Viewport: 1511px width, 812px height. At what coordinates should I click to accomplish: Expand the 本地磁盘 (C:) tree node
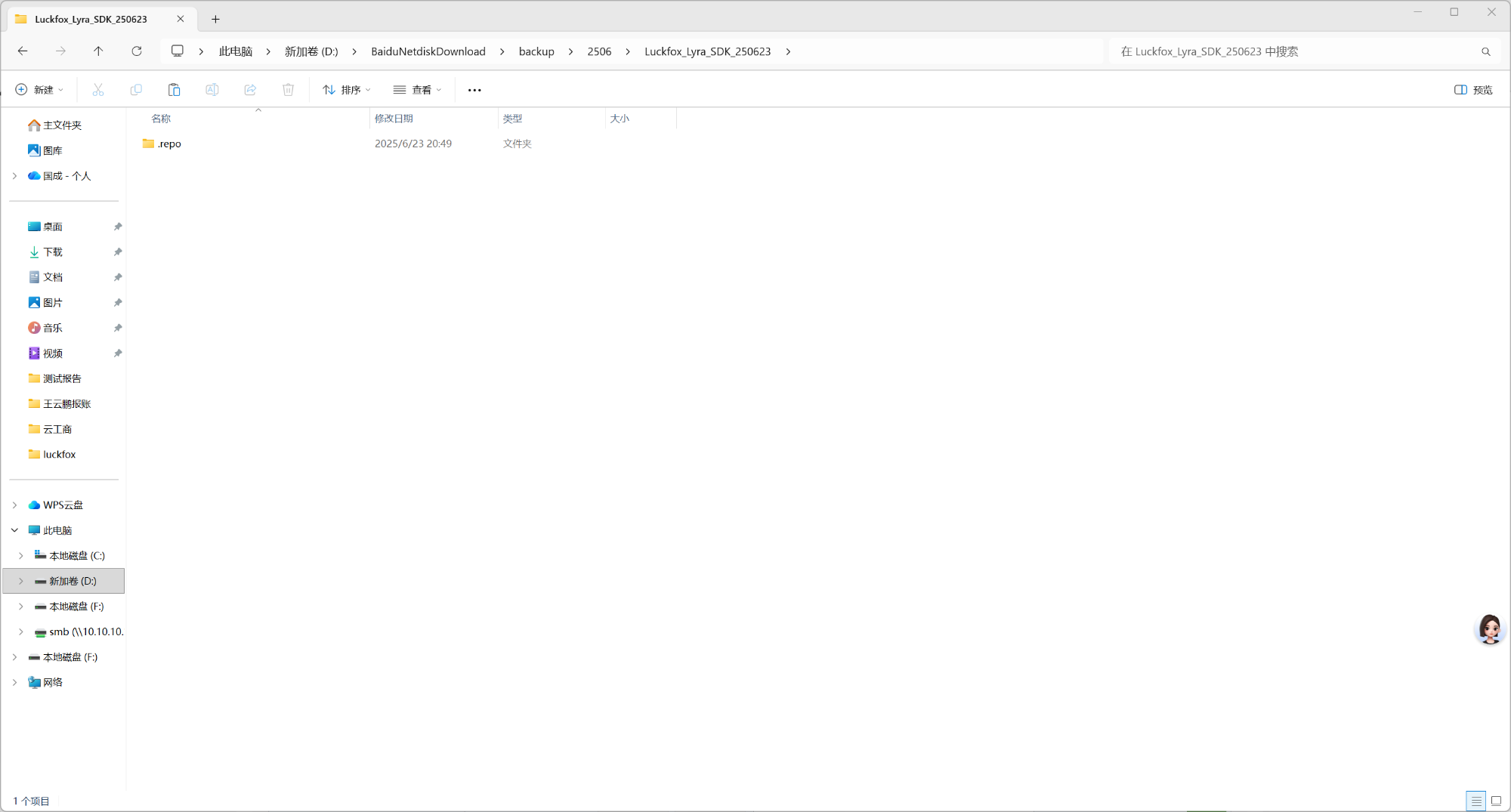click(21, 556)
